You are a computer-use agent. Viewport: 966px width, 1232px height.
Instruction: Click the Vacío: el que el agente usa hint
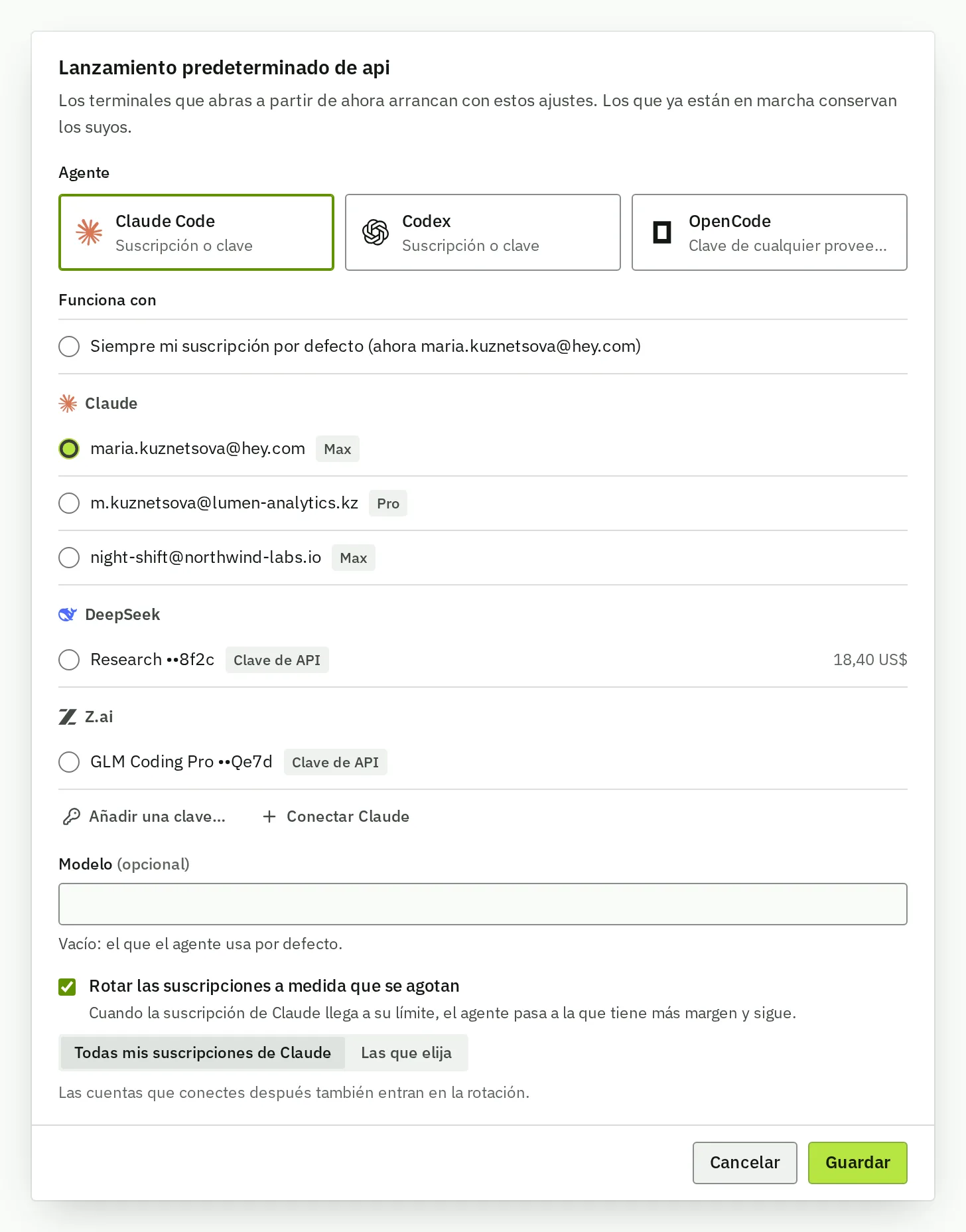click(200, 944)
